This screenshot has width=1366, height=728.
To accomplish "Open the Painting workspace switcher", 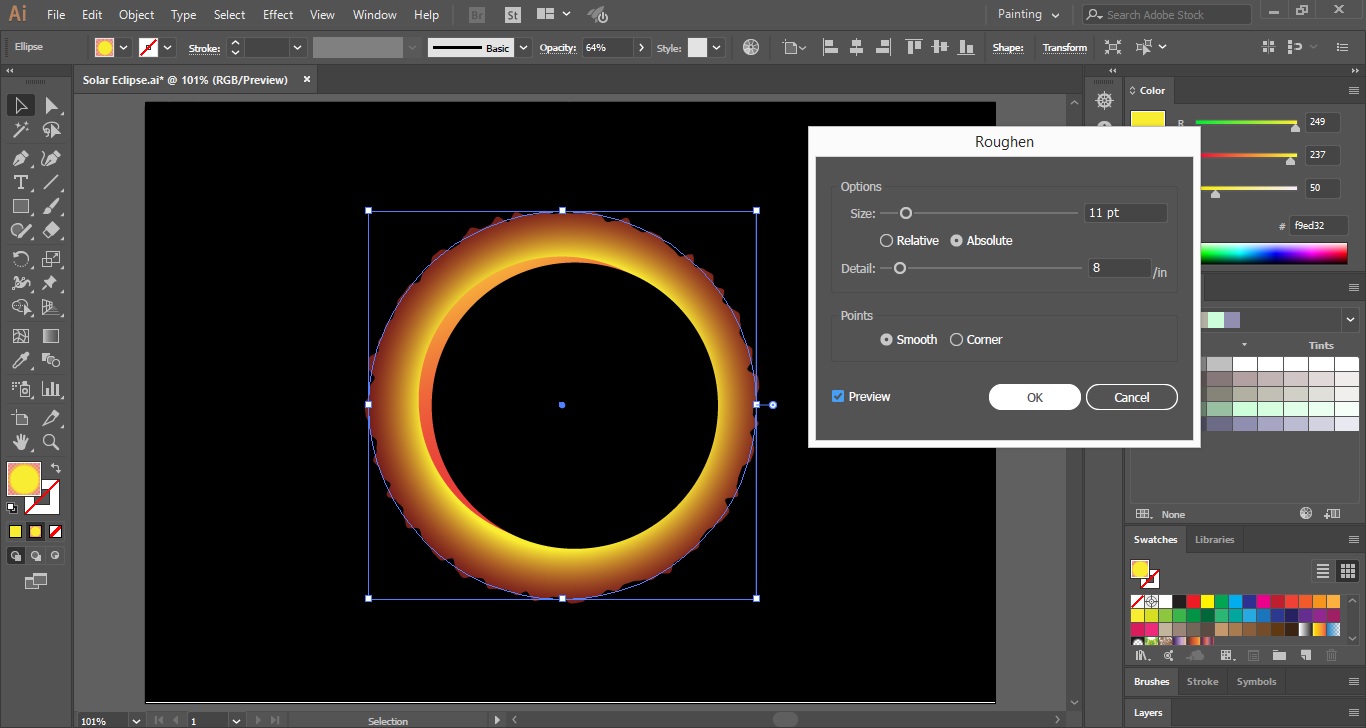I will tap(1030, 14).
